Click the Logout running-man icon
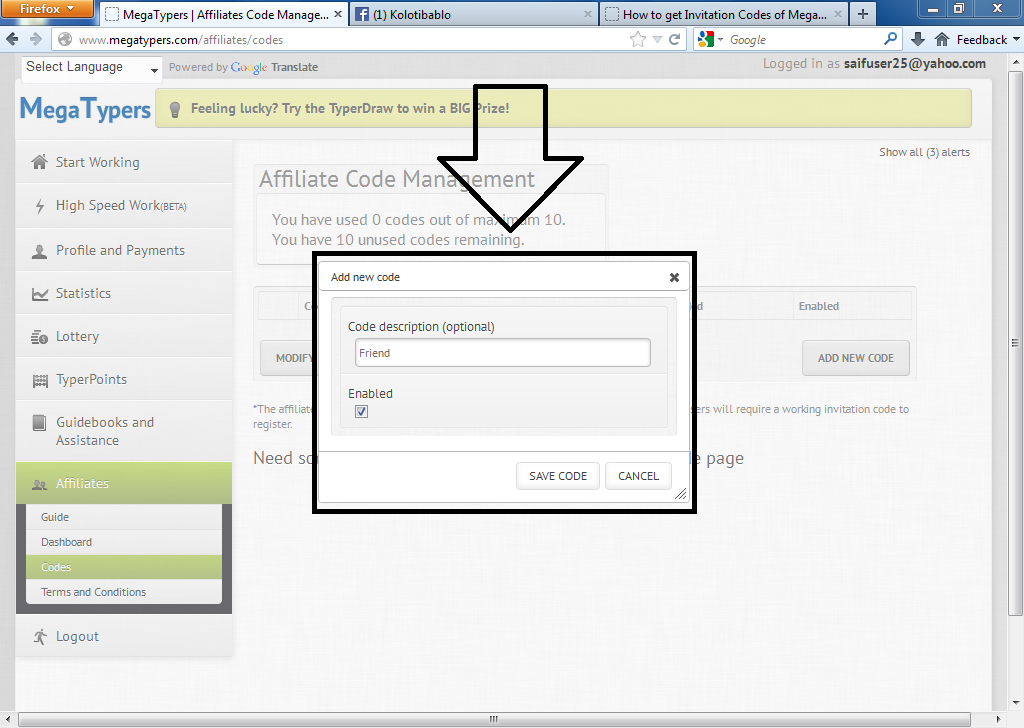 (x=40, y=637)
